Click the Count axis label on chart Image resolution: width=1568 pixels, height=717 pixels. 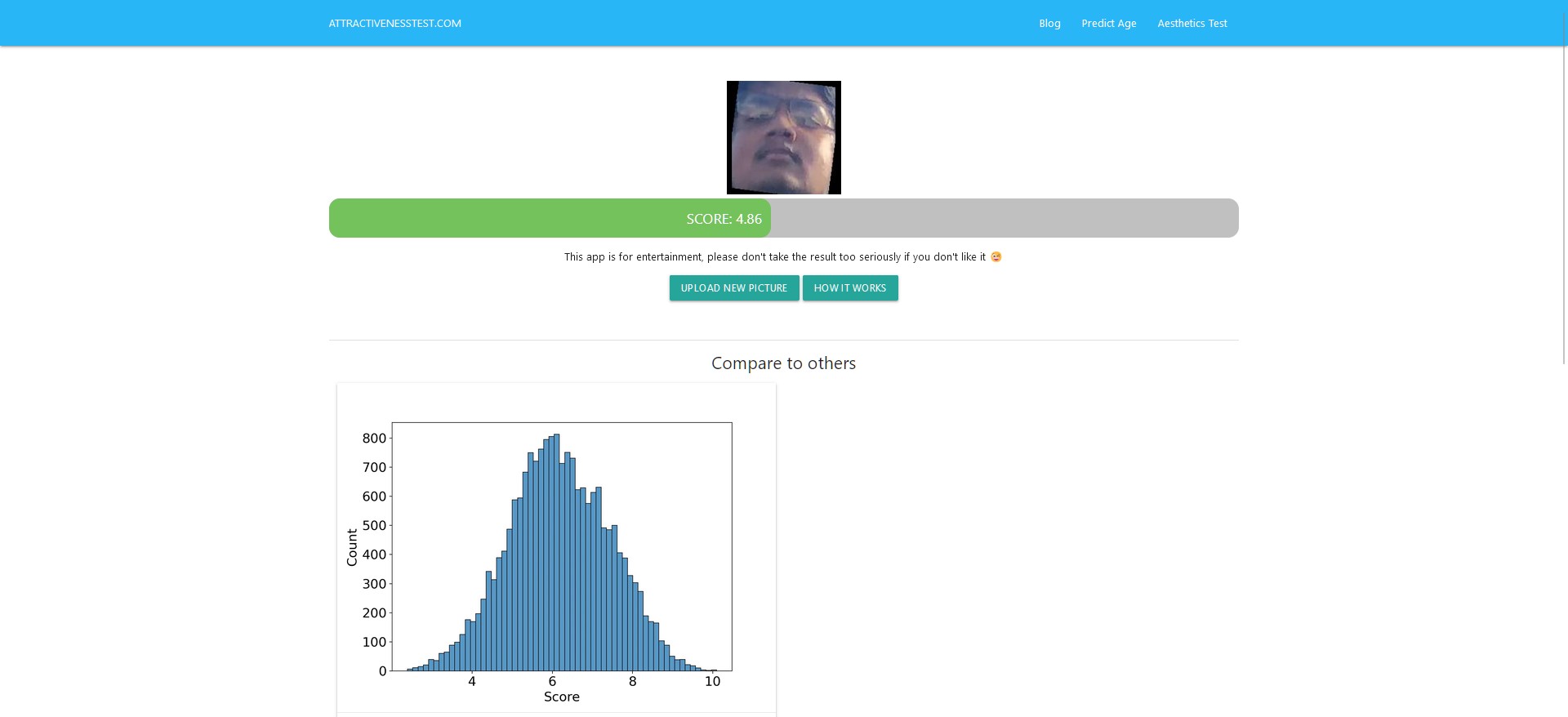pos(352,547)
